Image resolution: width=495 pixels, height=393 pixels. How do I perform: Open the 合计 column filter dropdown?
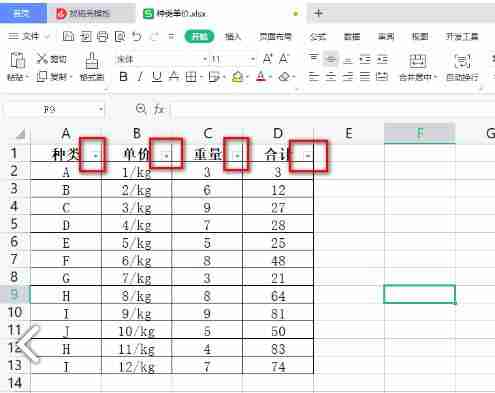point(308,155)
